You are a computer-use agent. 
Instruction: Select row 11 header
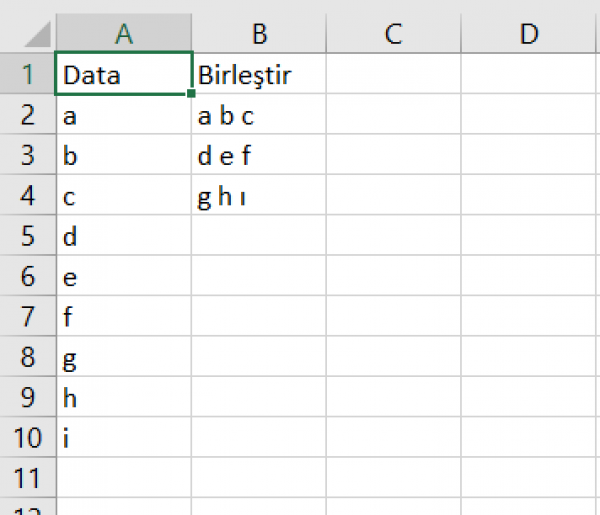pos(28,478)
